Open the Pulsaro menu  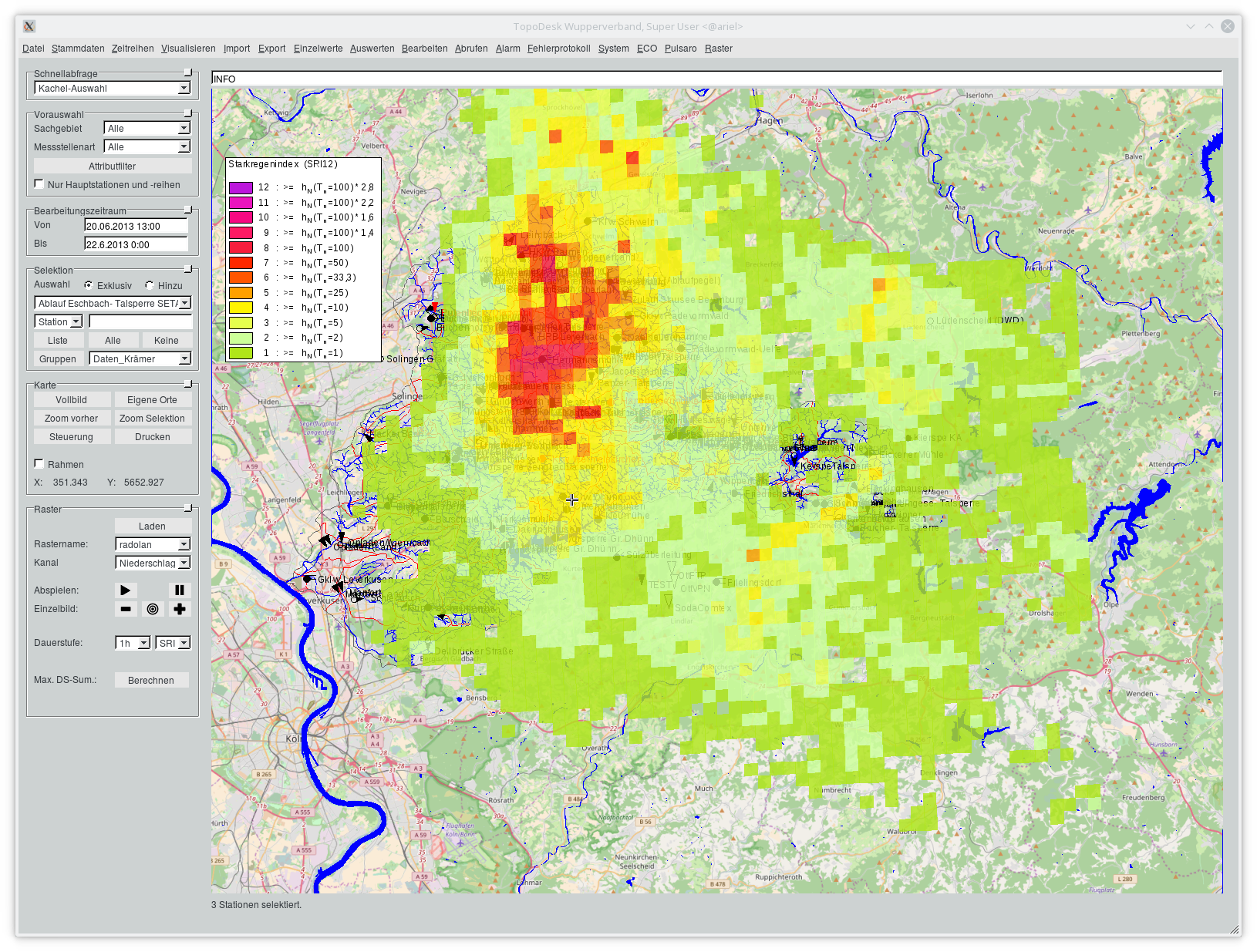680,49
